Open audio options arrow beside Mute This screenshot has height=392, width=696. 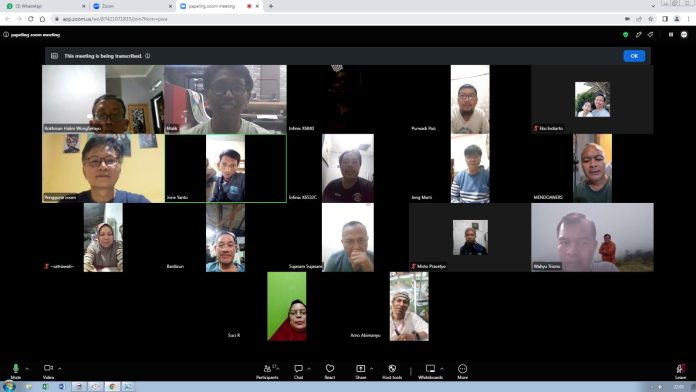(x=27, y=368)
